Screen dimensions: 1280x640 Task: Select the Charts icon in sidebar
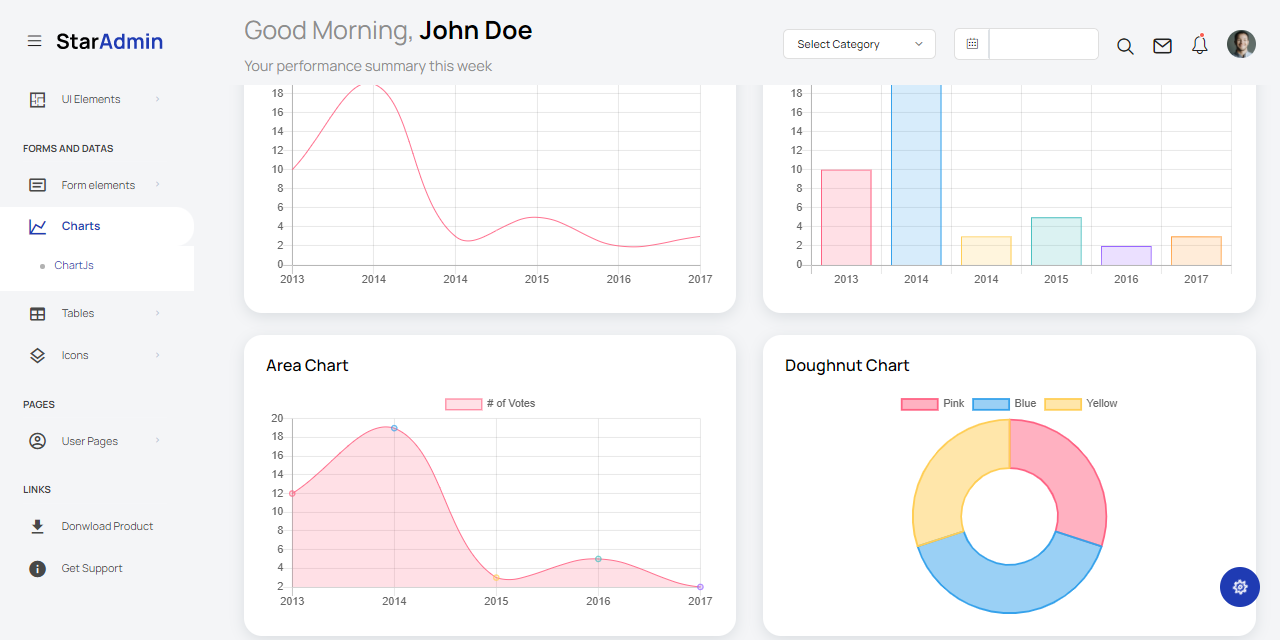[x=37, y=227]
